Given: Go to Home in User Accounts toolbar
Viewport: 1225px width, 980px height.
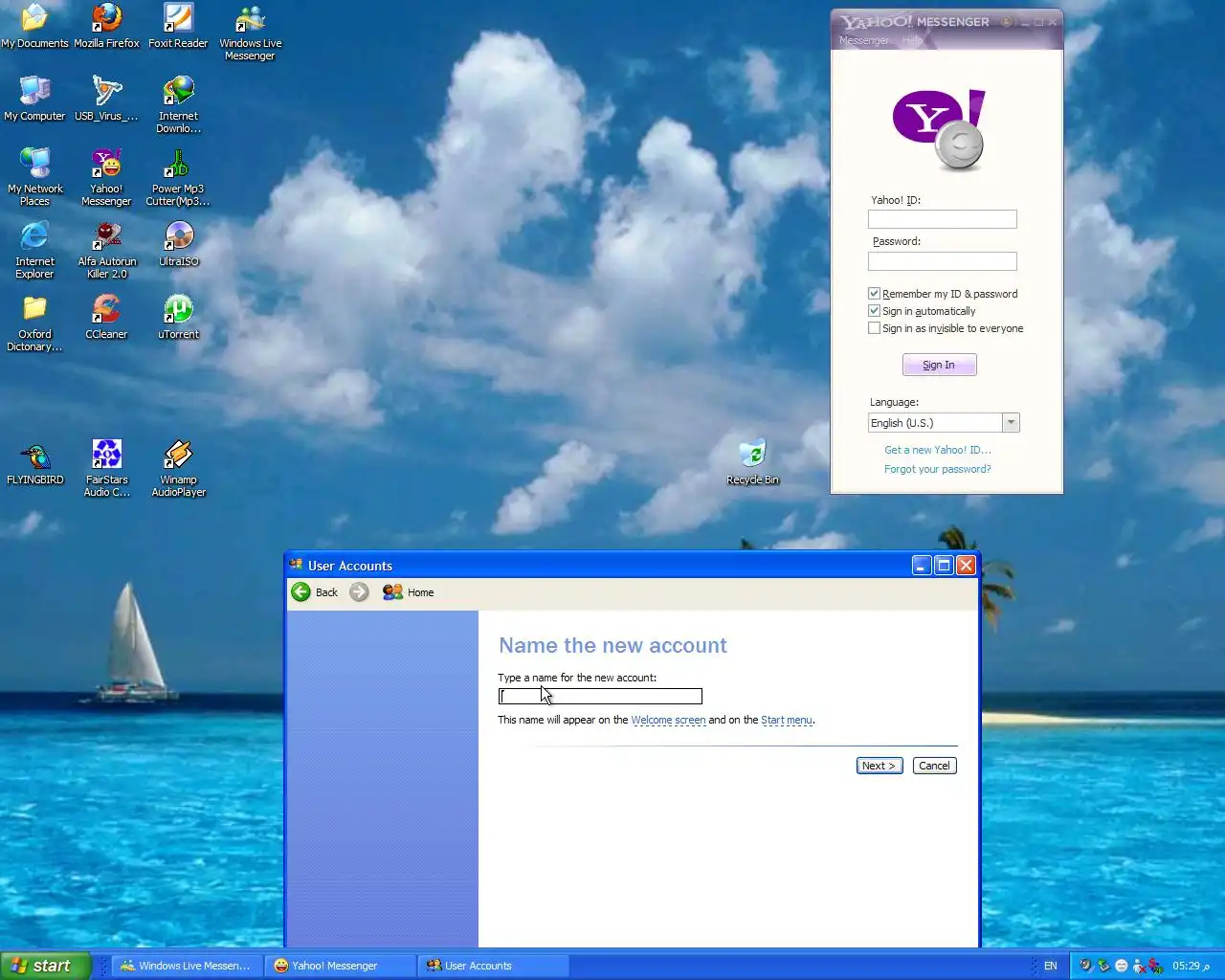Looking at the screenshot, I should (409, 592).
